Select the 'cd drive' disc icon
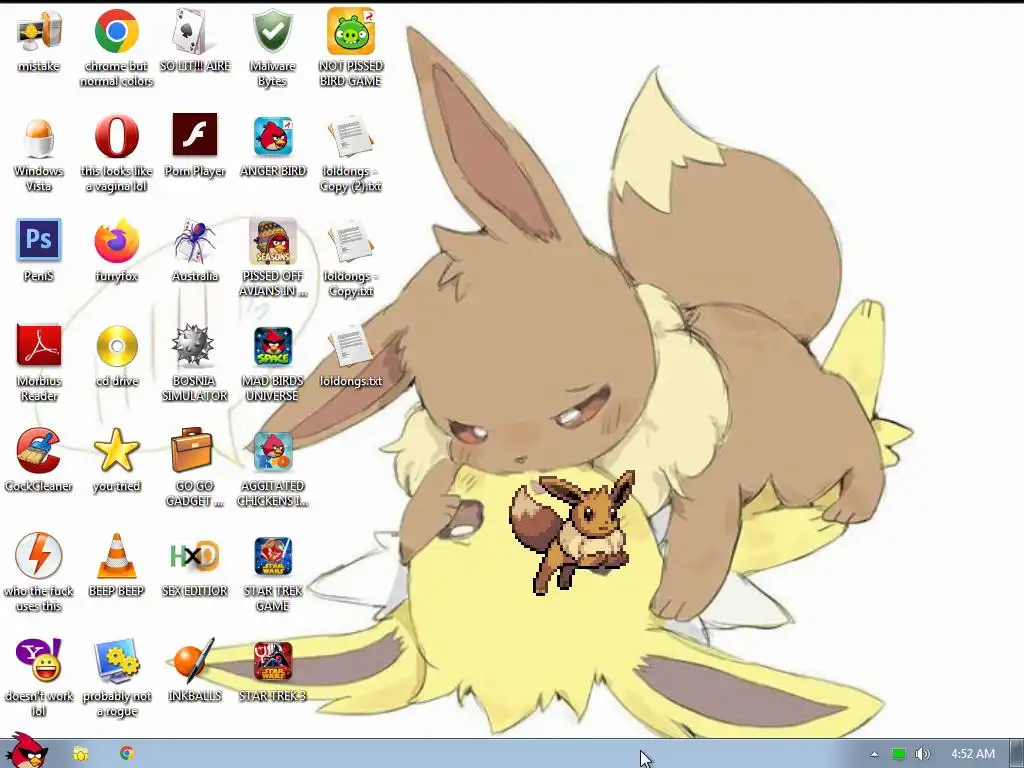The width and height of the screenshot is (1024, 768). [117, 346]
